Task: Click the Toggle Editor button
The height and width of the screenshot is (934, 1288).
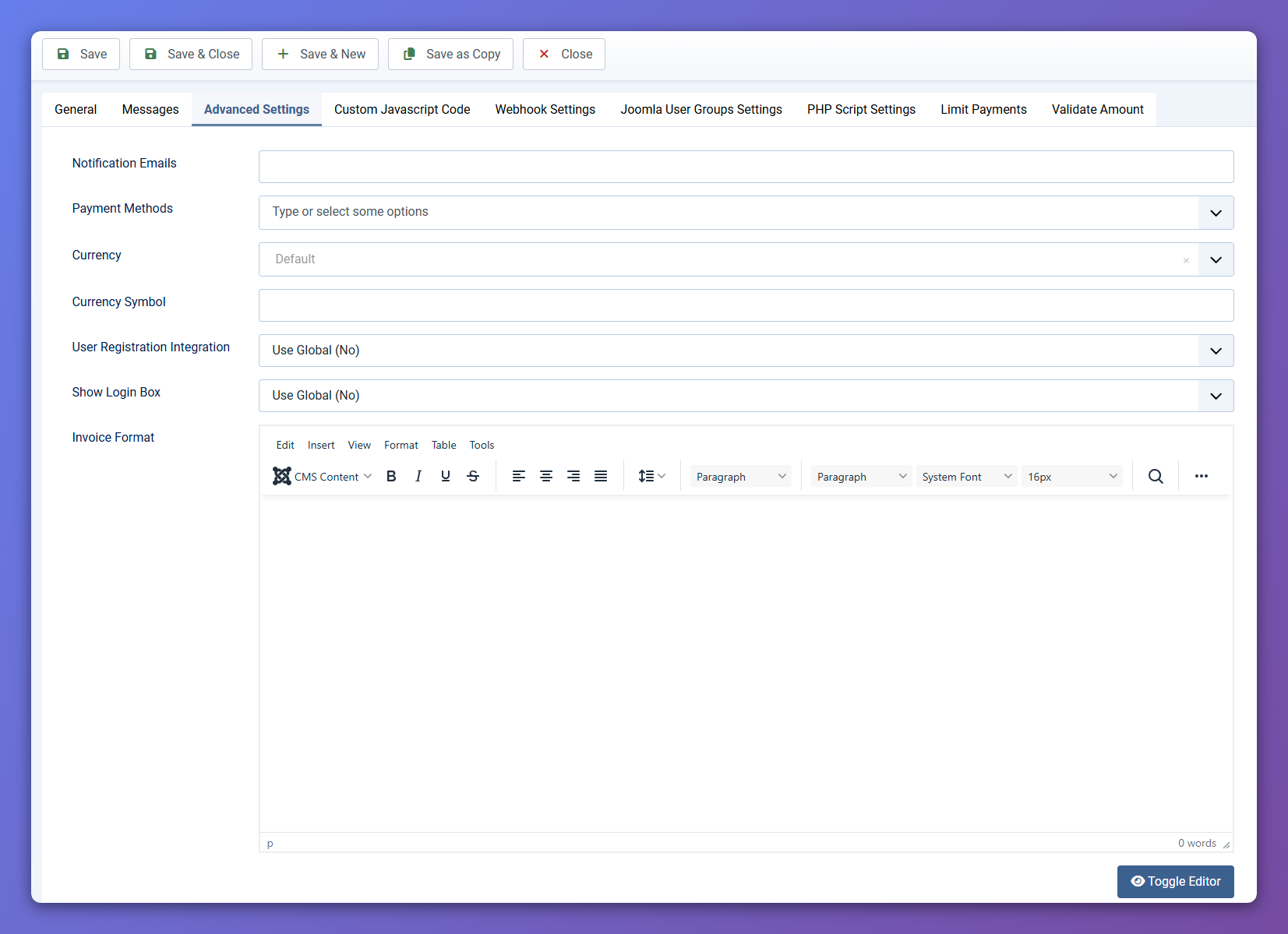Action: [1175, 881]
